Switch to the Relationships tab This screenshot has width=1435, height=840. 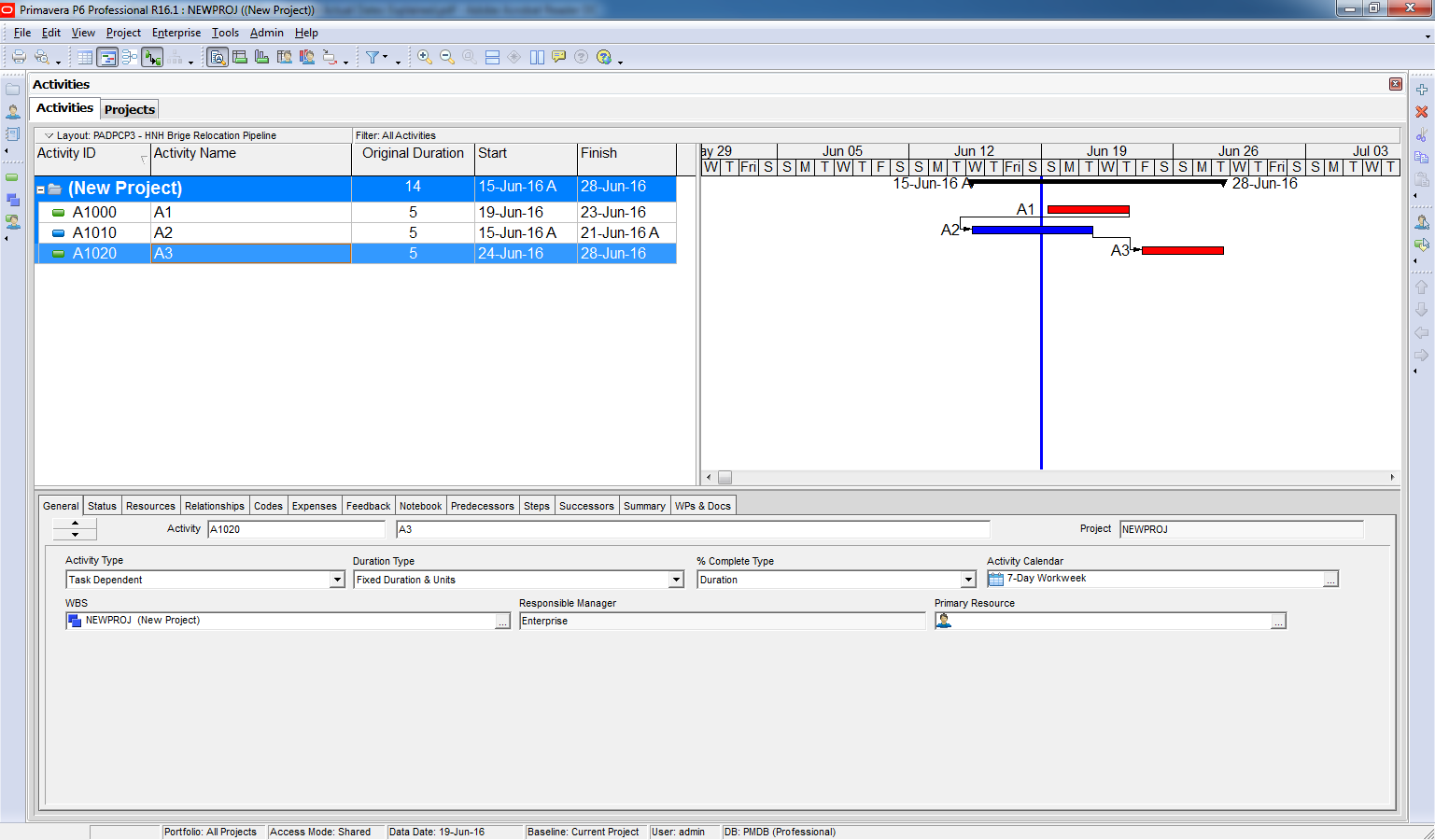pos(214,506)
